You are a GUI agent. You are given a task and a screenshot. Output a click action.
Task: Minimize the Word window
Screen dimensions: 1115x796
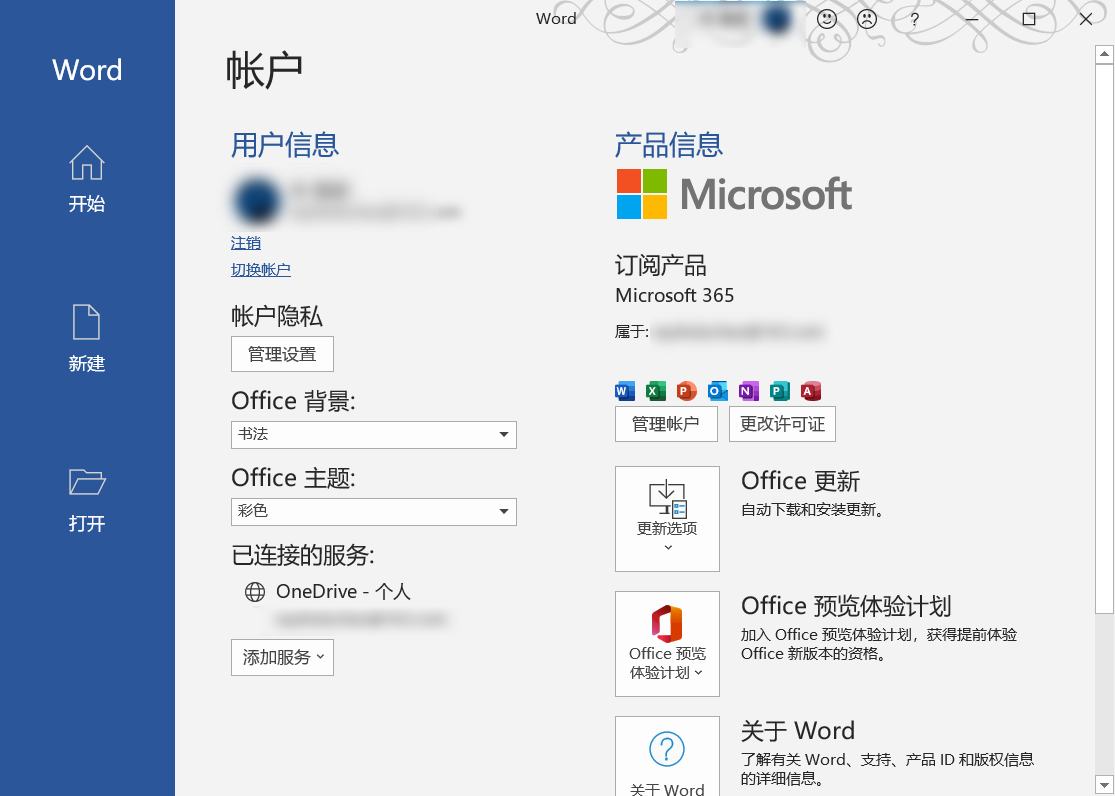971,19
